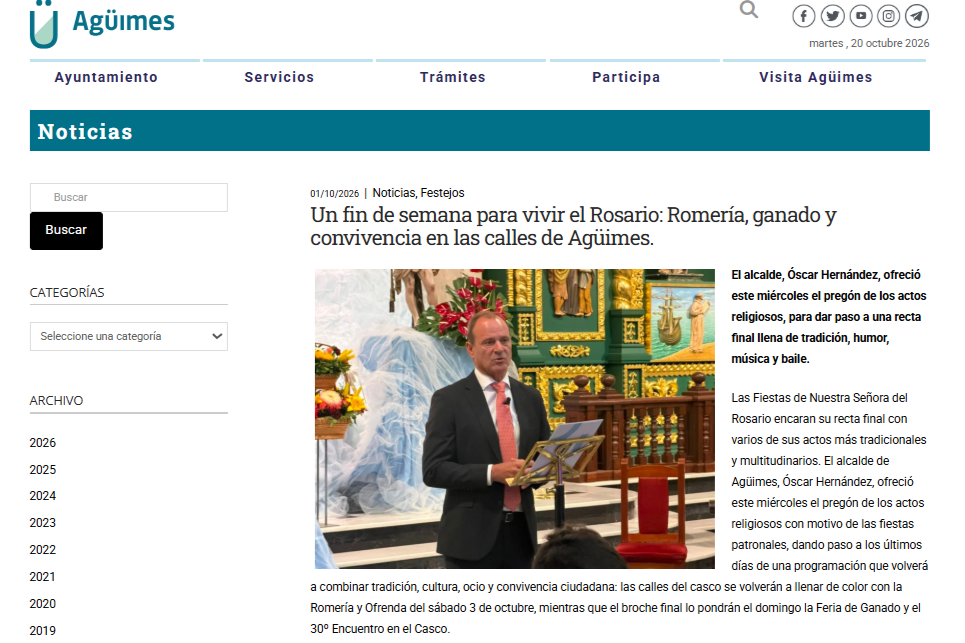Click the mayor's speech photo

coord(515,418)
